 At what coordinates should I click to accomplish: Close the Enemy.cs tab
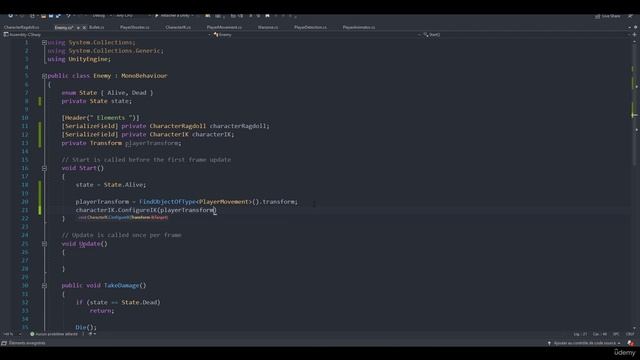tap(84, 27)
